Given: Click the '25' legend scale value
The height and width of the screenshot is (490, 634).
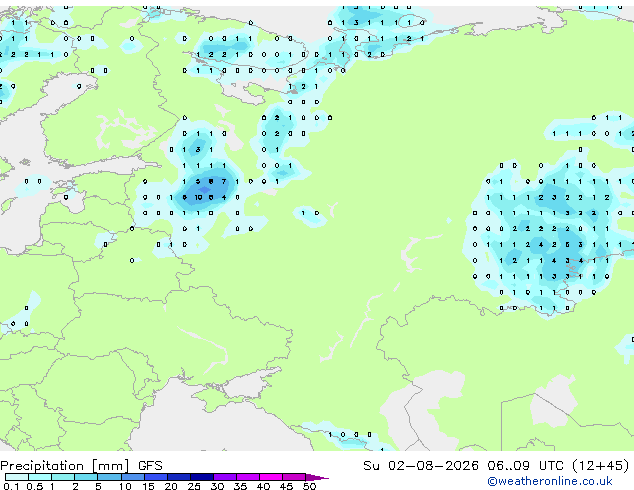Looking at the screenshot, I should [194, 486].
